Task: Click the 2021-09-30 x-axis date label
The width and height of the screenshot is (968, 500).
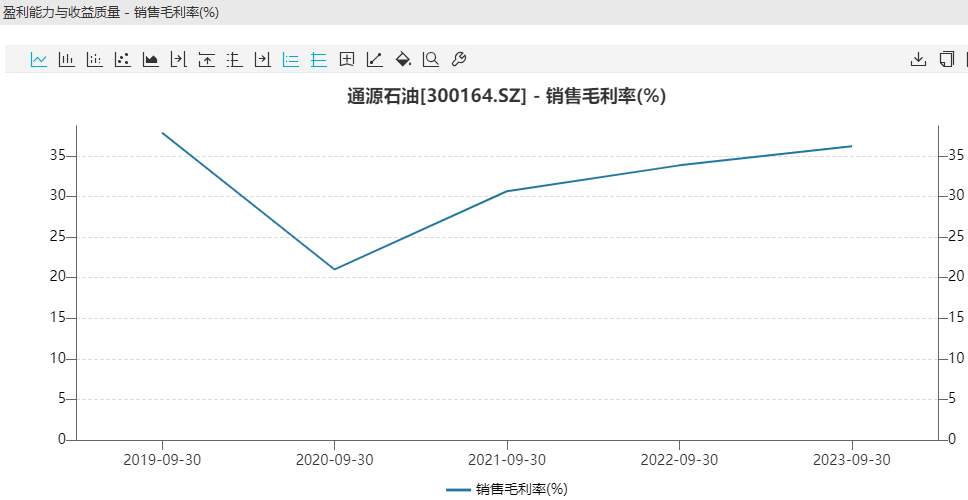Action: click(x=507, y=460)
